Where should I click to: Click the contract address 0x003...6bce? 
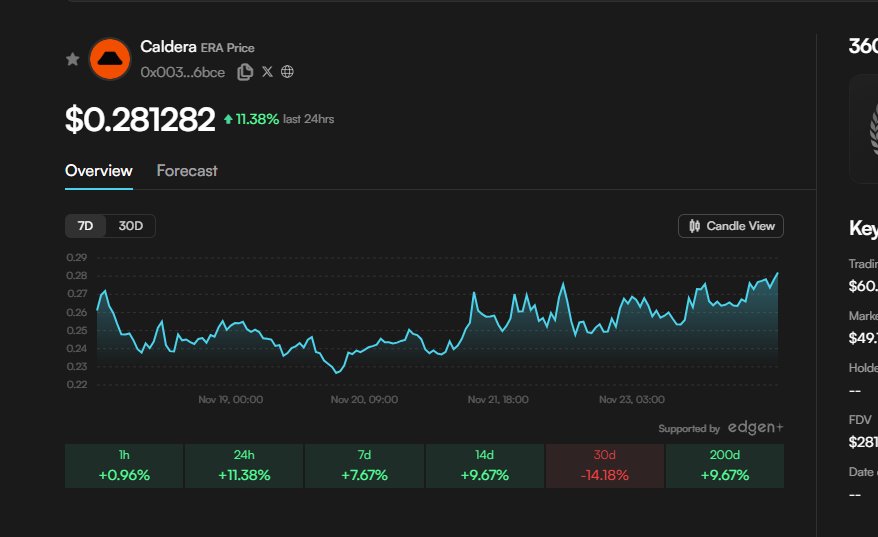click(183, 72)
